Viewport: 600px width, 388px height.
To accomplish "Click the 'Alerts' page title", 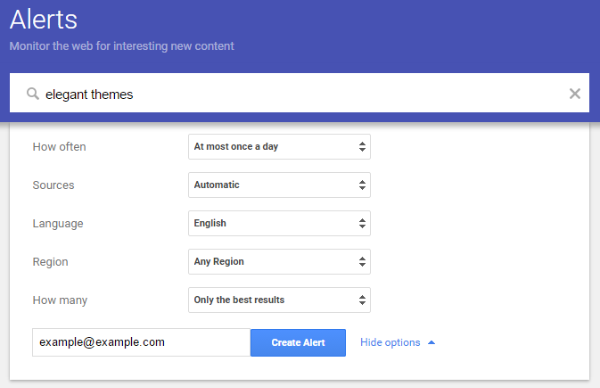I will [44, 20].
